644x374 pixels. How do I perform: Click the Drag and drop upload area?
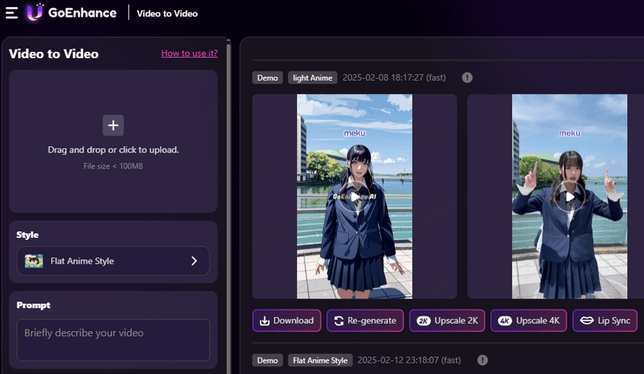pos(113,141)
